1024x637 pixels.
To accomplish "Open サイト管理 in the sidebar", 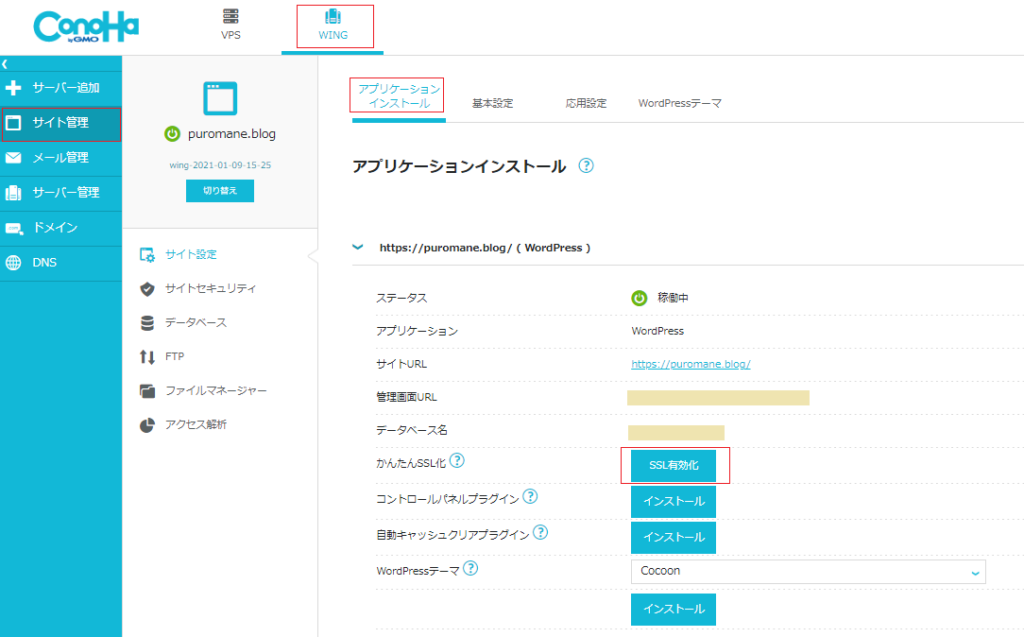I will coord(61,123).
